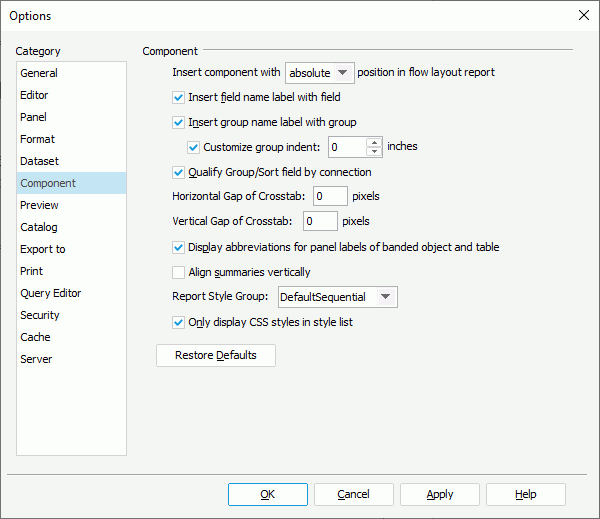Enable Align summaries vertically
600x519 pixels.
click(x=178, y=273)
